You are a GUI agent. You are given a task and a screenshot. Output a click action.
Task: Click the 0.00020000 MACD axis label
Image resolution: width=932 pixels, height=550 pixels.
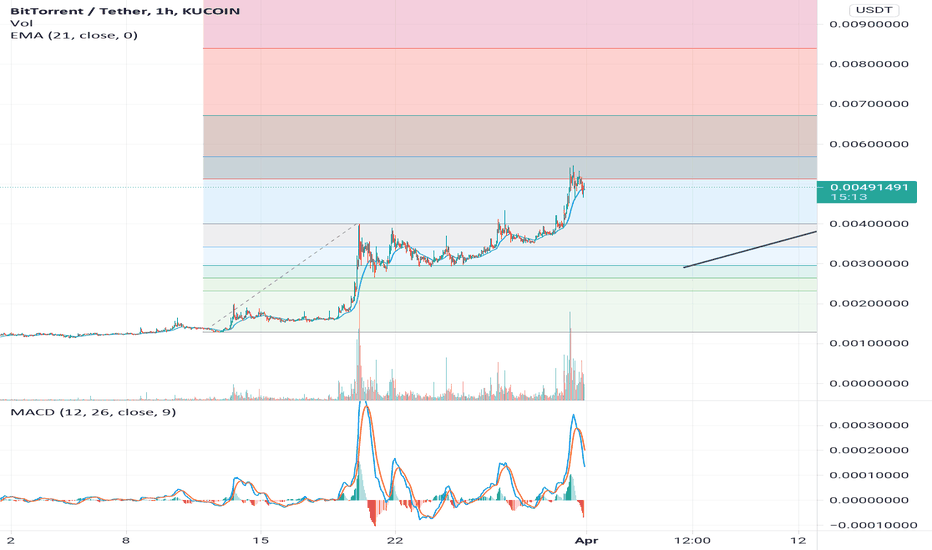[x=869, y=450]
